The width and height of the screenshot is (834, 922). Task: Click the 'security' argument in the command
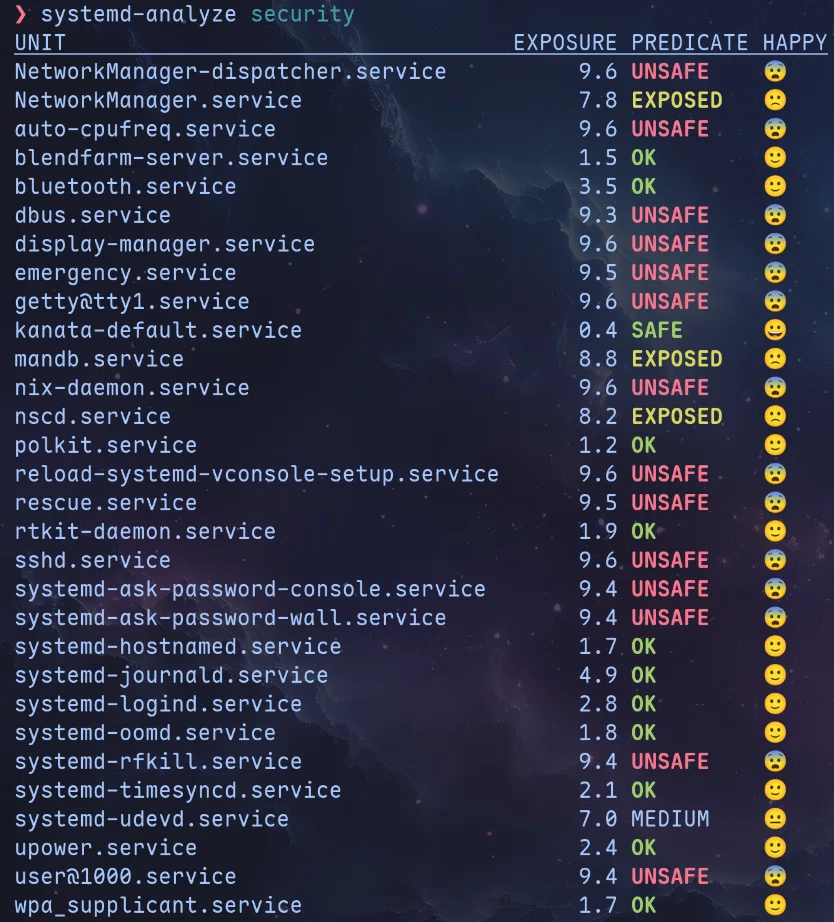[x=302, y=14]
